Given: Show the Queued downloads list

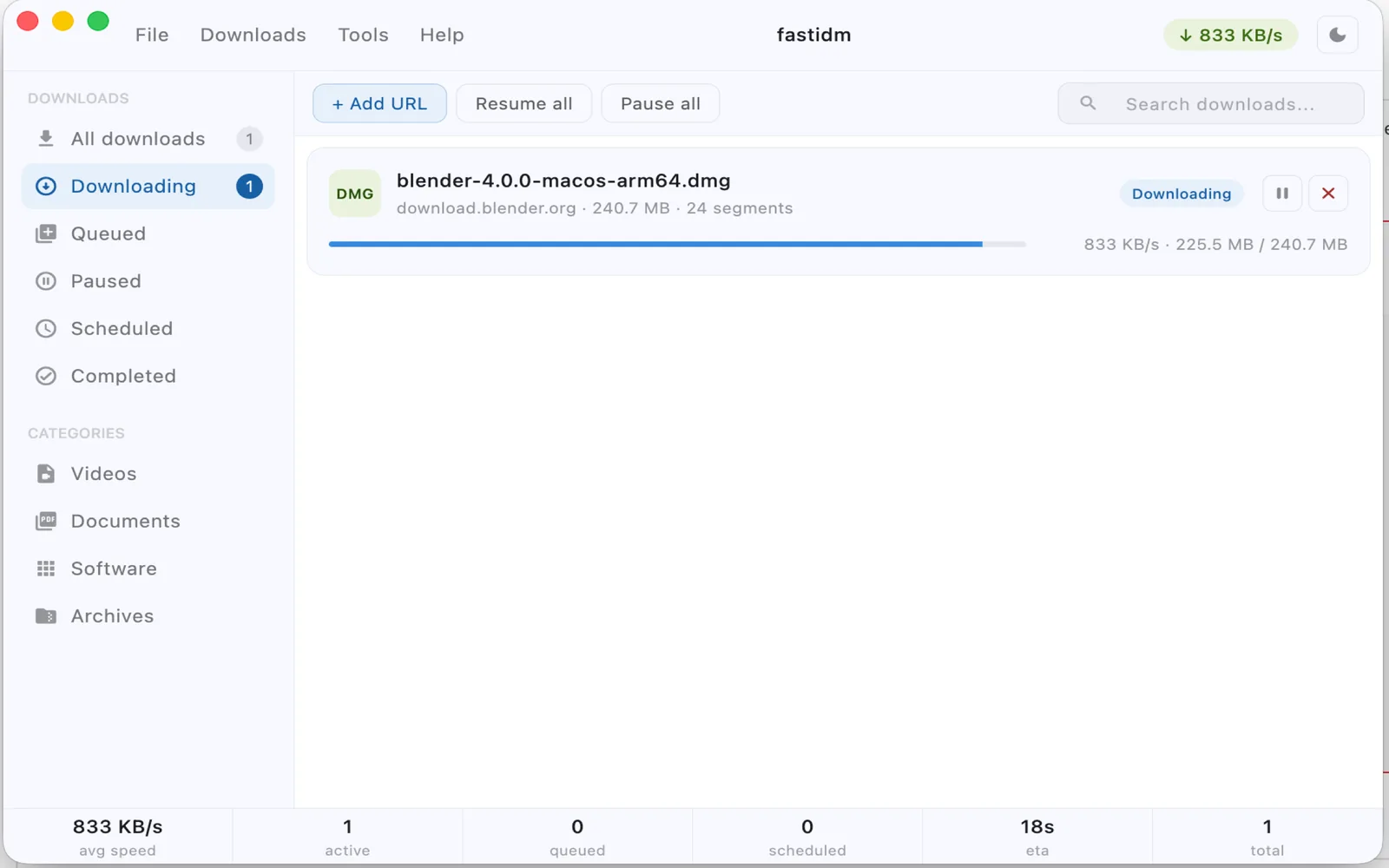Looking at the screenshot, I should click(148, 233).
